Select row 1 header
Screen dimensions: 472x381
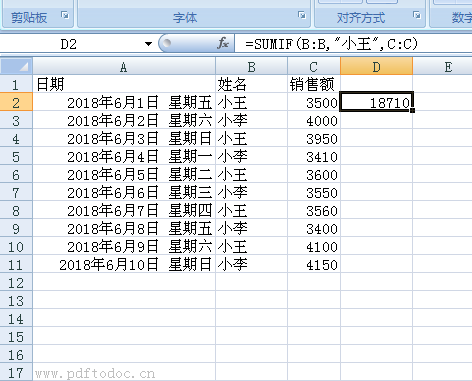[x=16, y=84]
